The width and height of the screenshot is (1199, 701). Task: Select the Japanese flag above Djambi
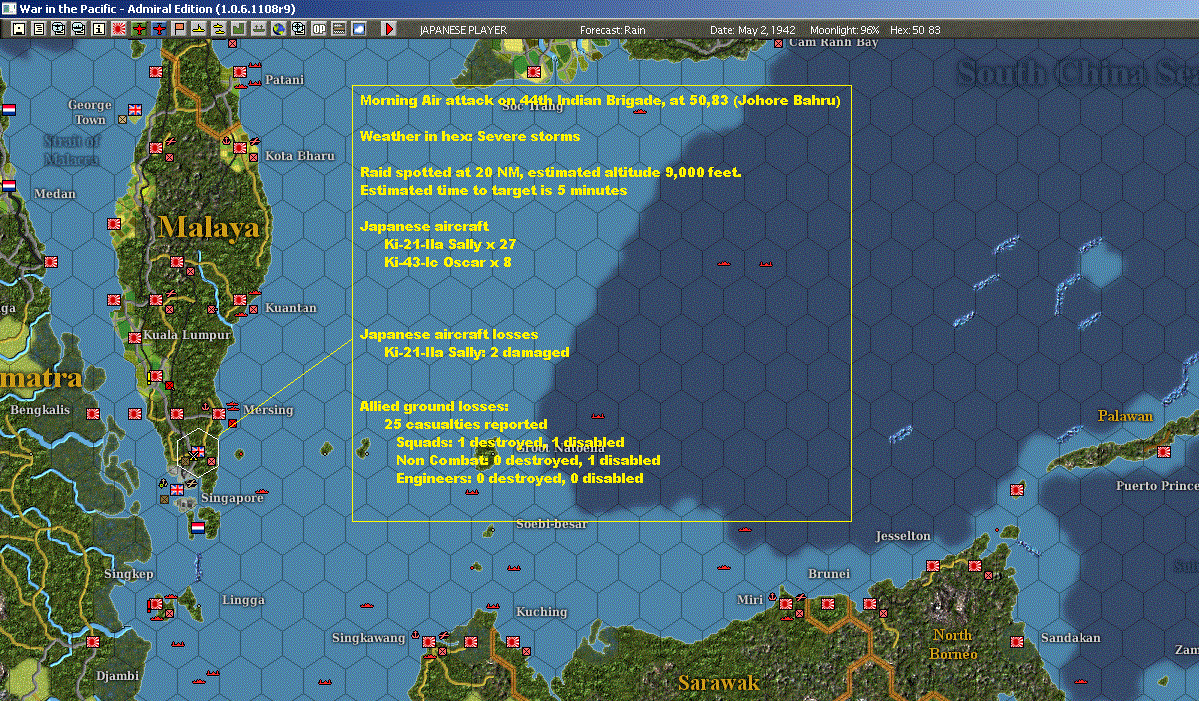(93, 642)
